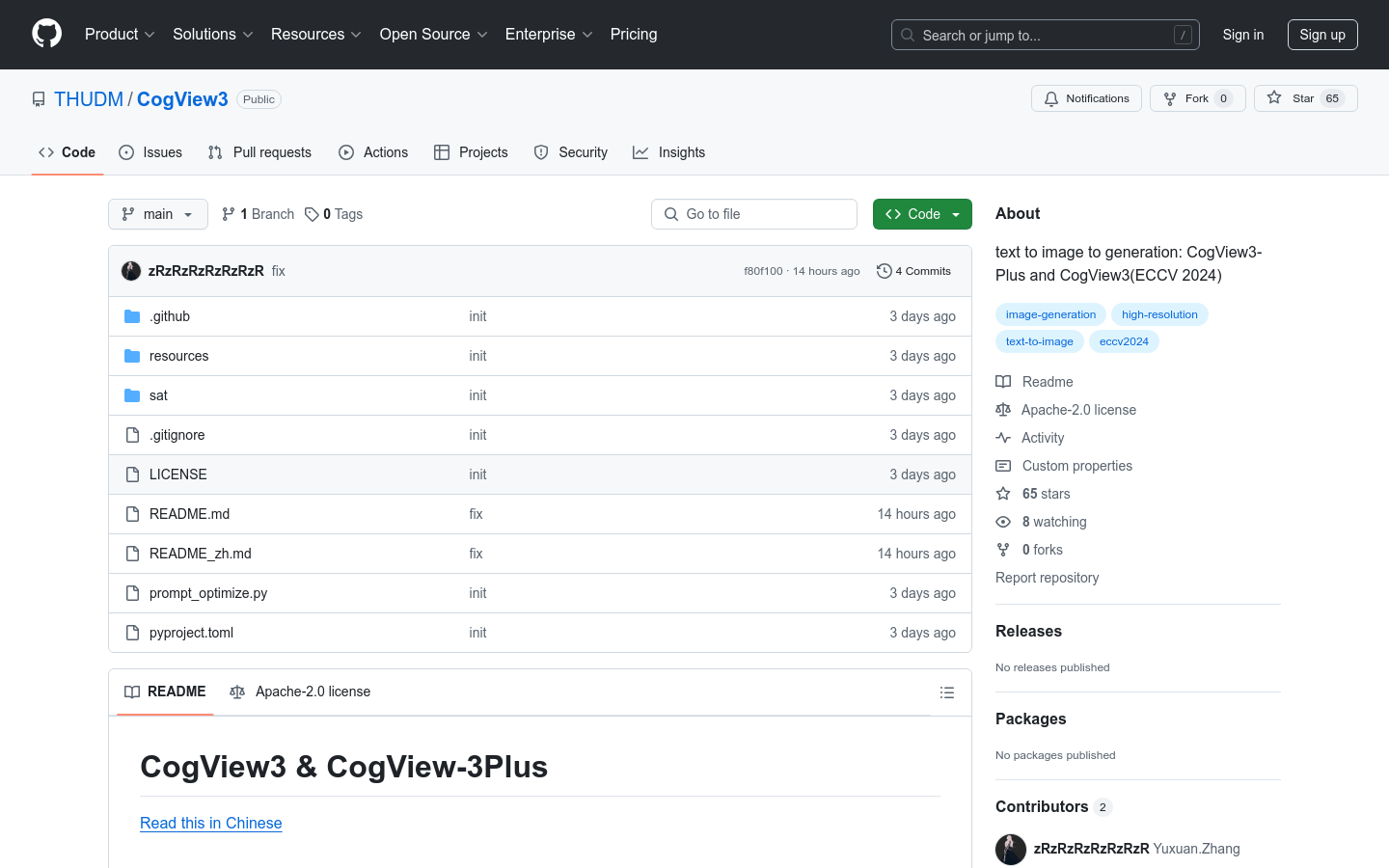The height and width of the screenshot is (868, 1389).
Task: Click the zRzRzRzRzRzRzR avatar in commit bar
Action: (131, 271)
